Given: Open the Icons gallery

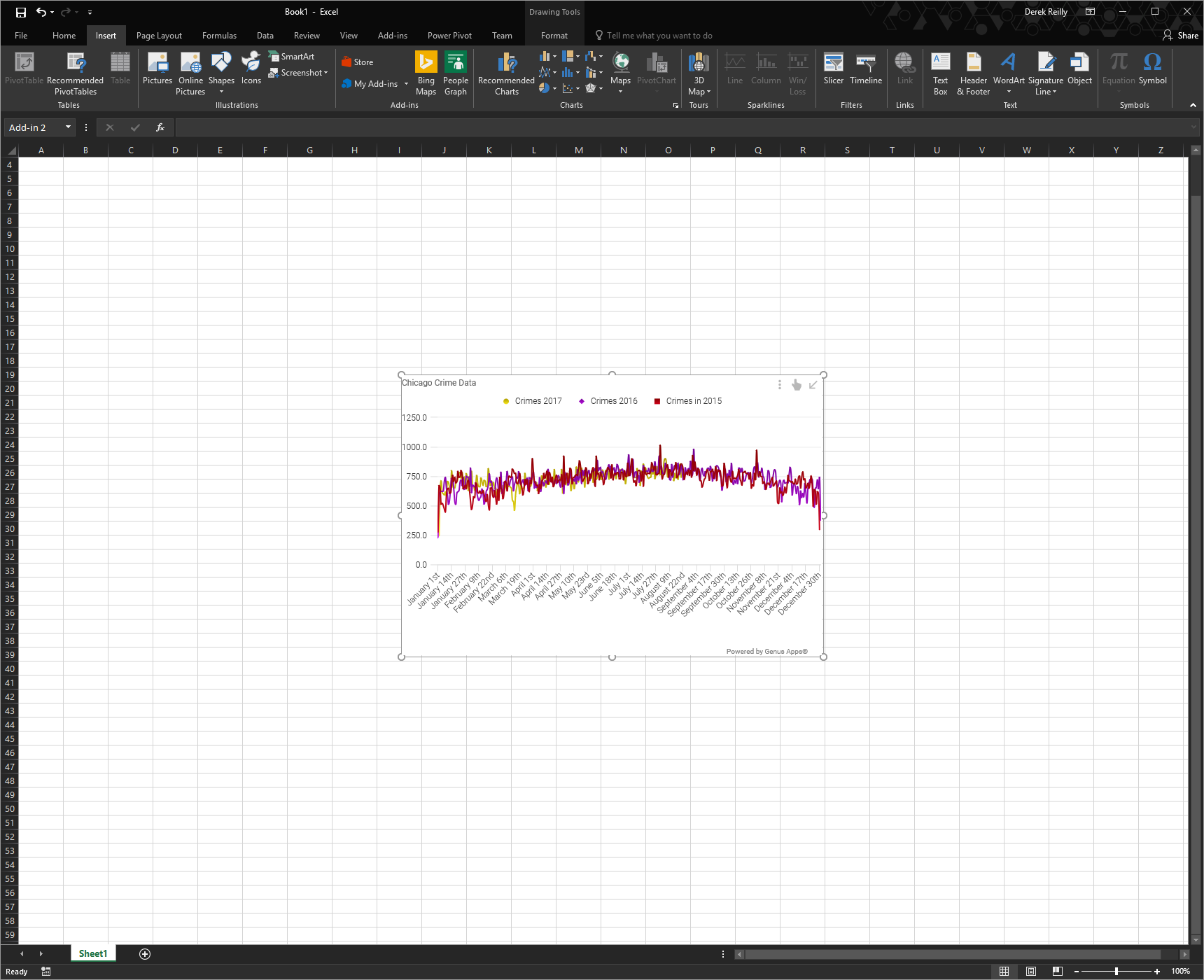Looking at the screenshot, I should coord(251,69).
